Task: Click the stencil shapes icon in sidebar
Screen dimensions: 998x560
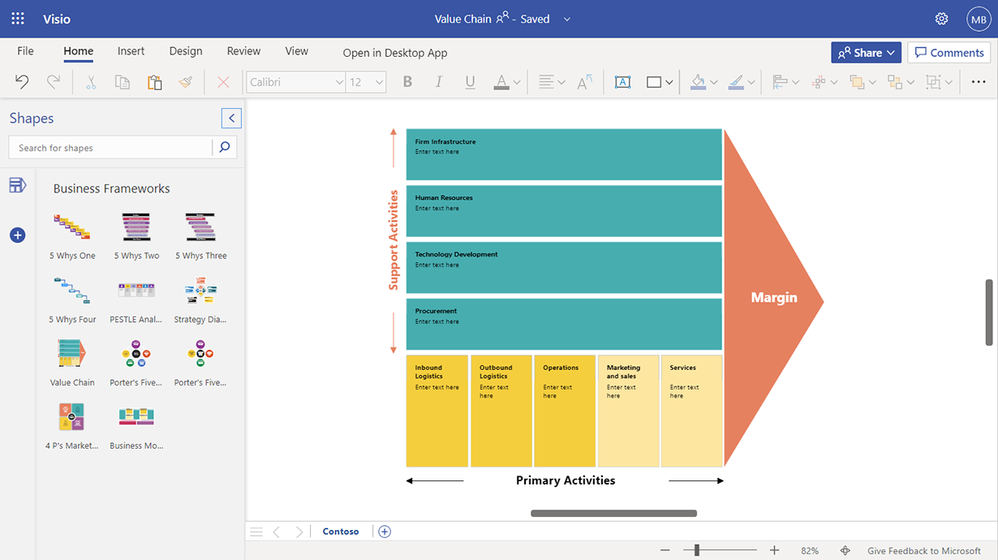Action: [x=17, y=185]
